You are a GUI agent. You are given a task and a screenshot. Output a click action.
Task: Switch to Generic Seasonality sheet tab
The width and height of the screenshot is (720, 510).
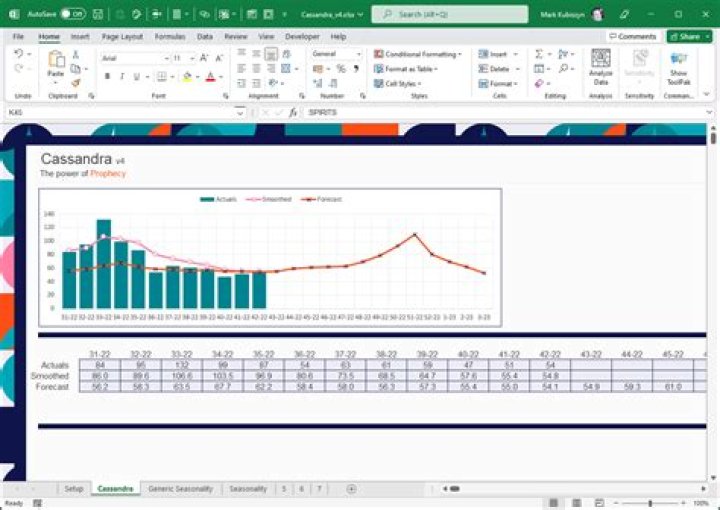(180, 489)
